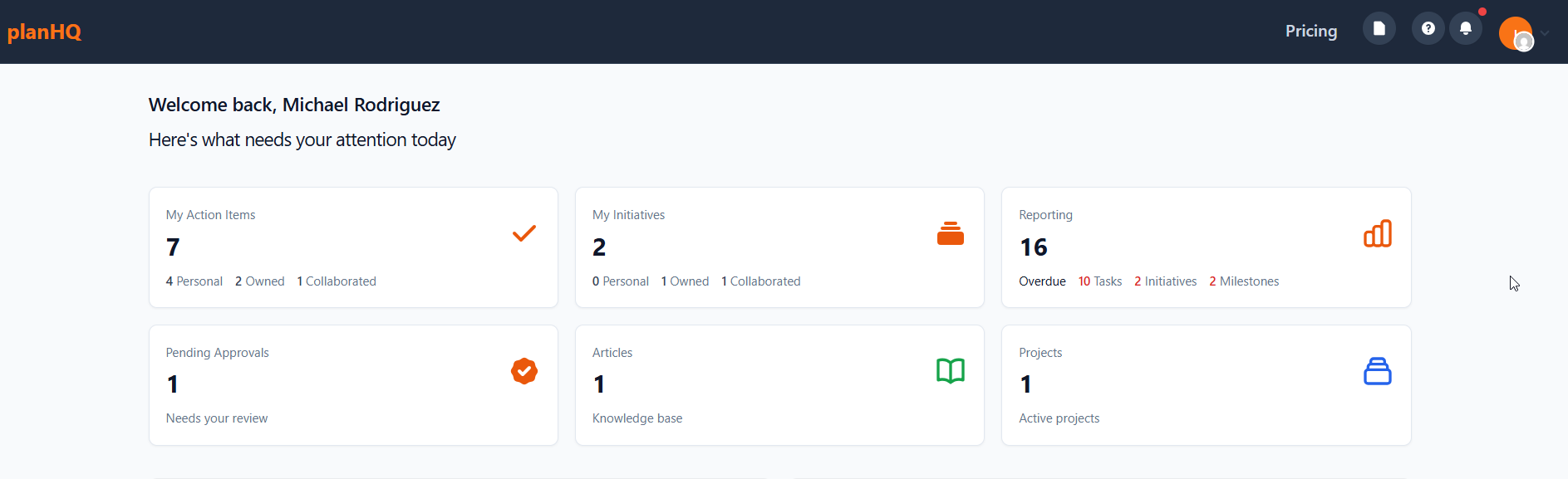Click the user avatar in header
This screenshot has height=479, width=1568.
pyautogui.click(x=1515, y=33)
